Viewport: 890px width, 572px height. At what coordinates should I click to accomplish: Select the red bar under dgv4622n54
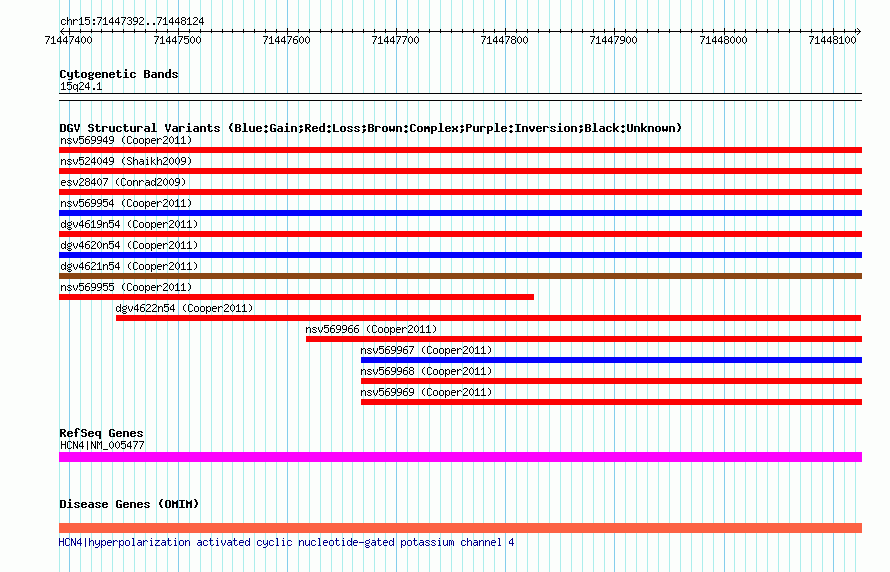pos(489,318)
